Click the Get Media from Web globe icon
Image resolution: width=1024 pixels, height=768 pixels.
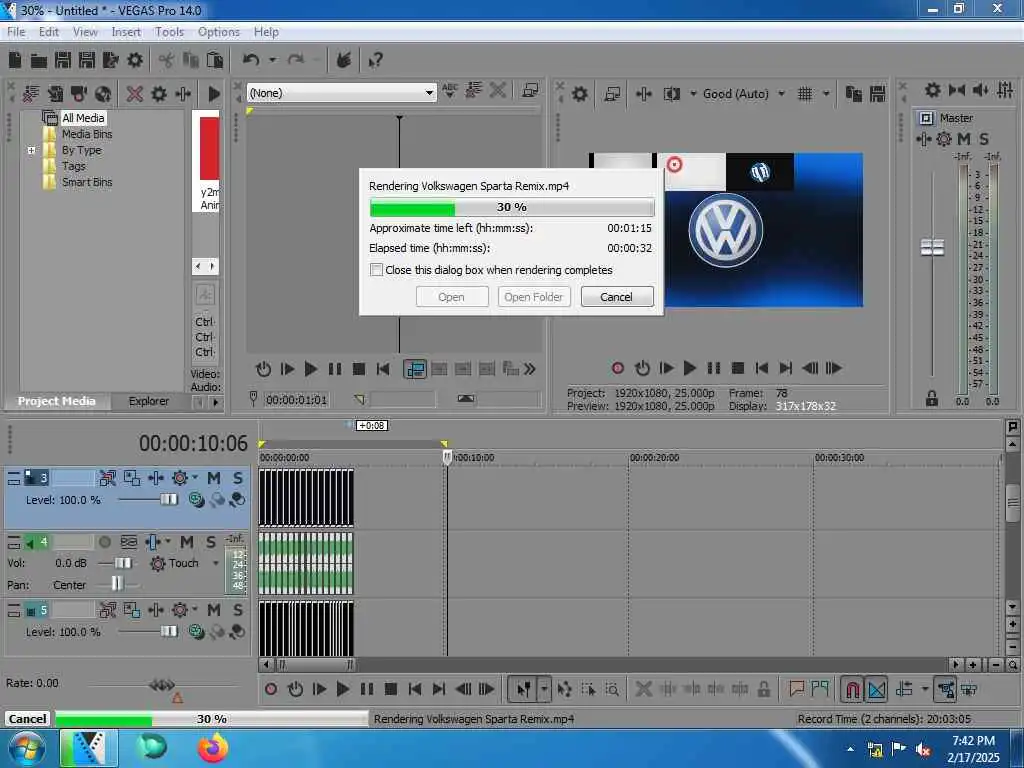click(103, 94)
